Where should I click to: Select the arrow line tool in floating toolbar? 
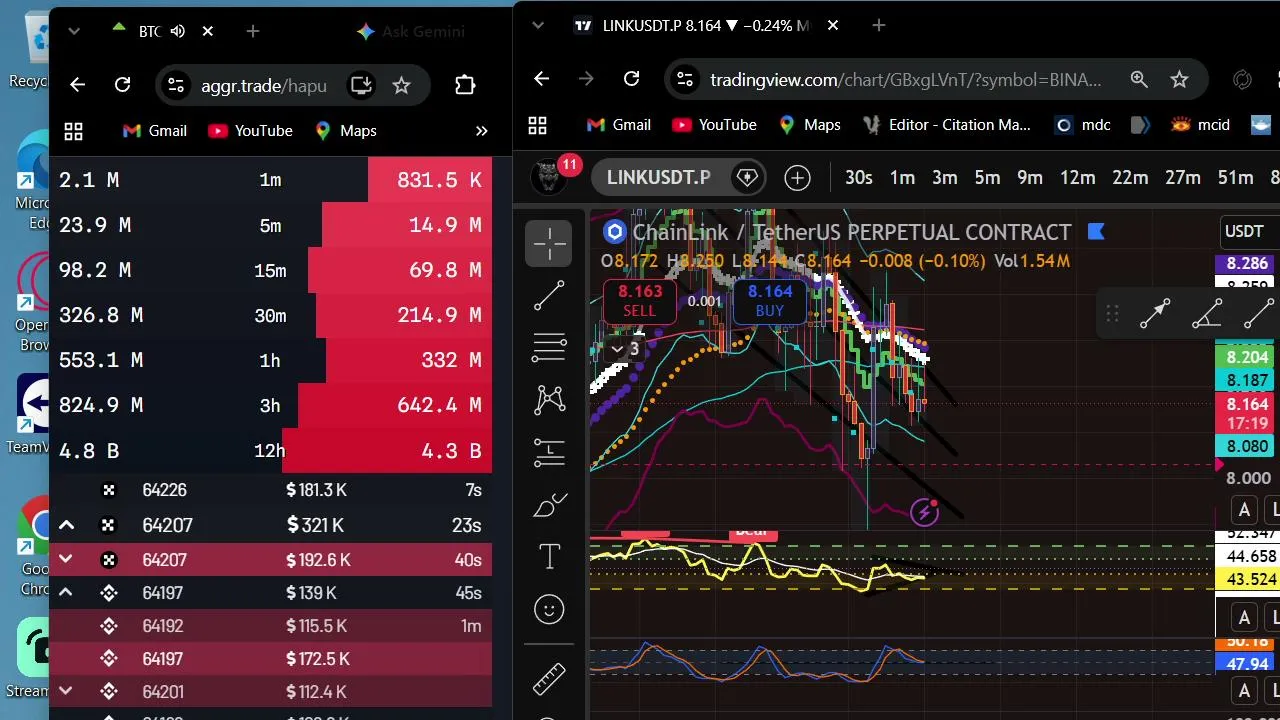tap(1155, 315)
